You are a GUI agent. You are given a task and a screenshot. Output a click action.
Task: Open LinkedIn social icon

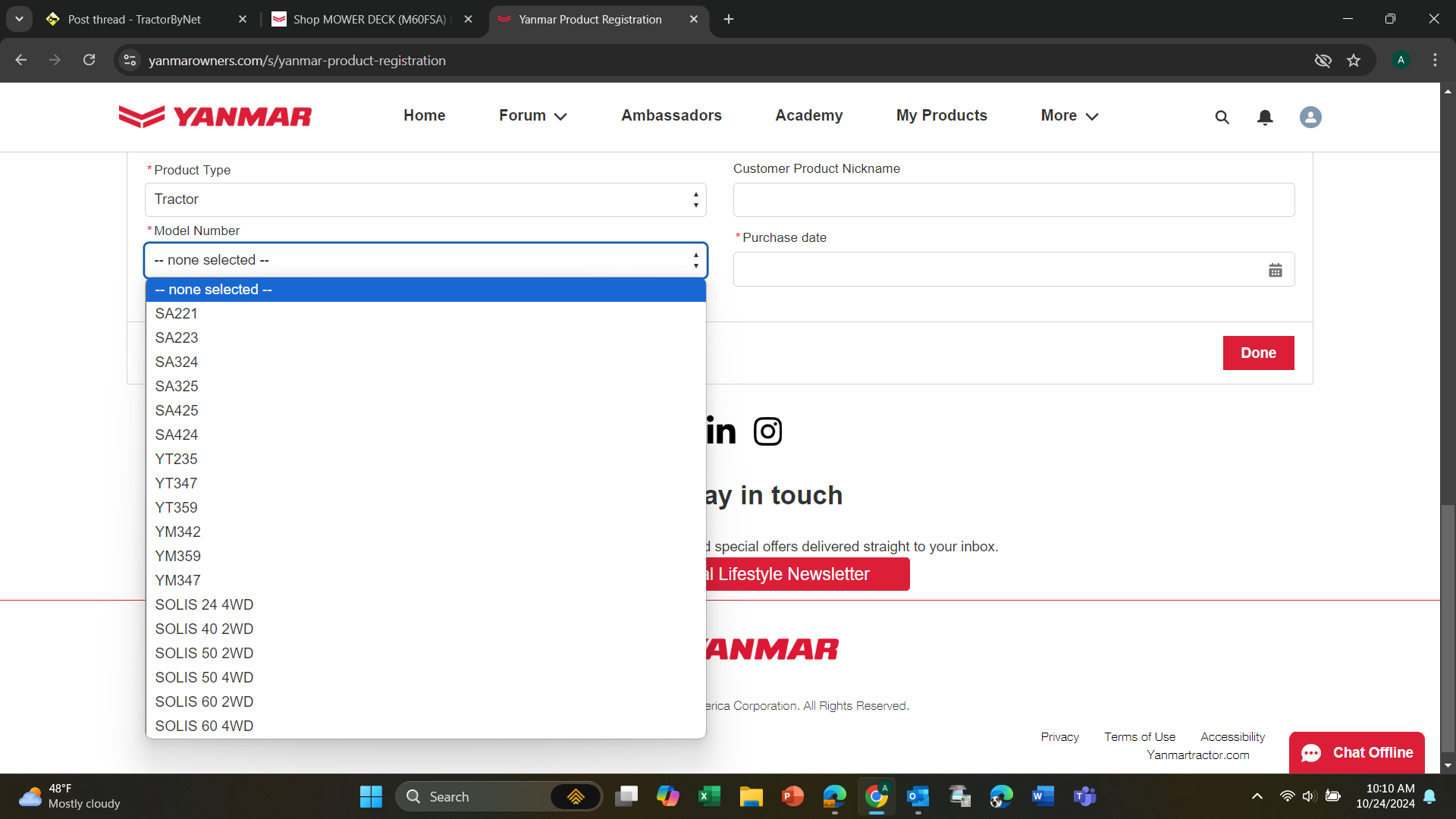pos(720,431)
